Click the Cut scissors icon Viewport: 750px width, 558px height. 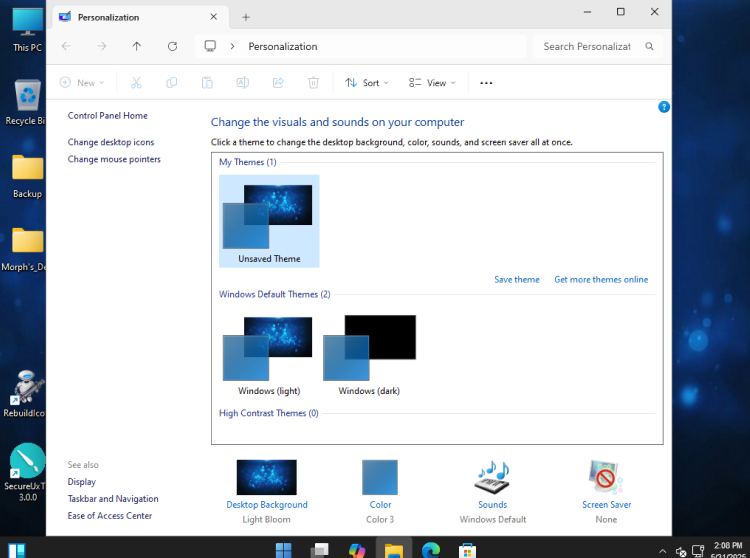(x=136, y=83)
